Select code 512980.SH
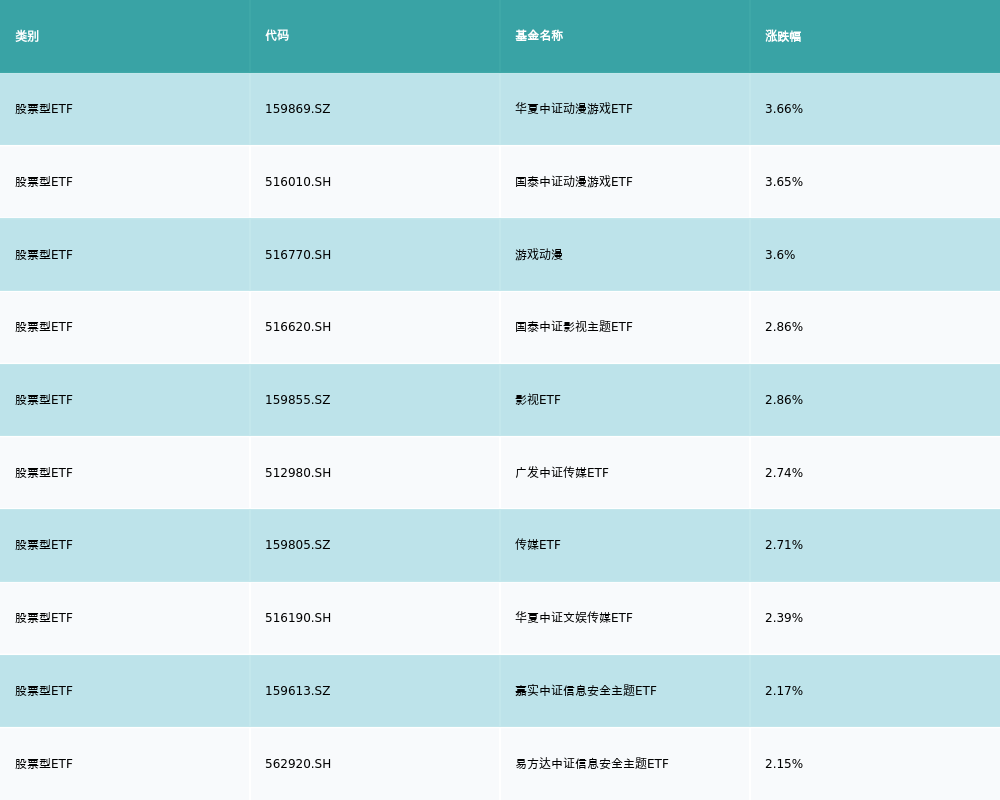The height and width of the screenshot is (800, 1000). click(x=298, y=473)
